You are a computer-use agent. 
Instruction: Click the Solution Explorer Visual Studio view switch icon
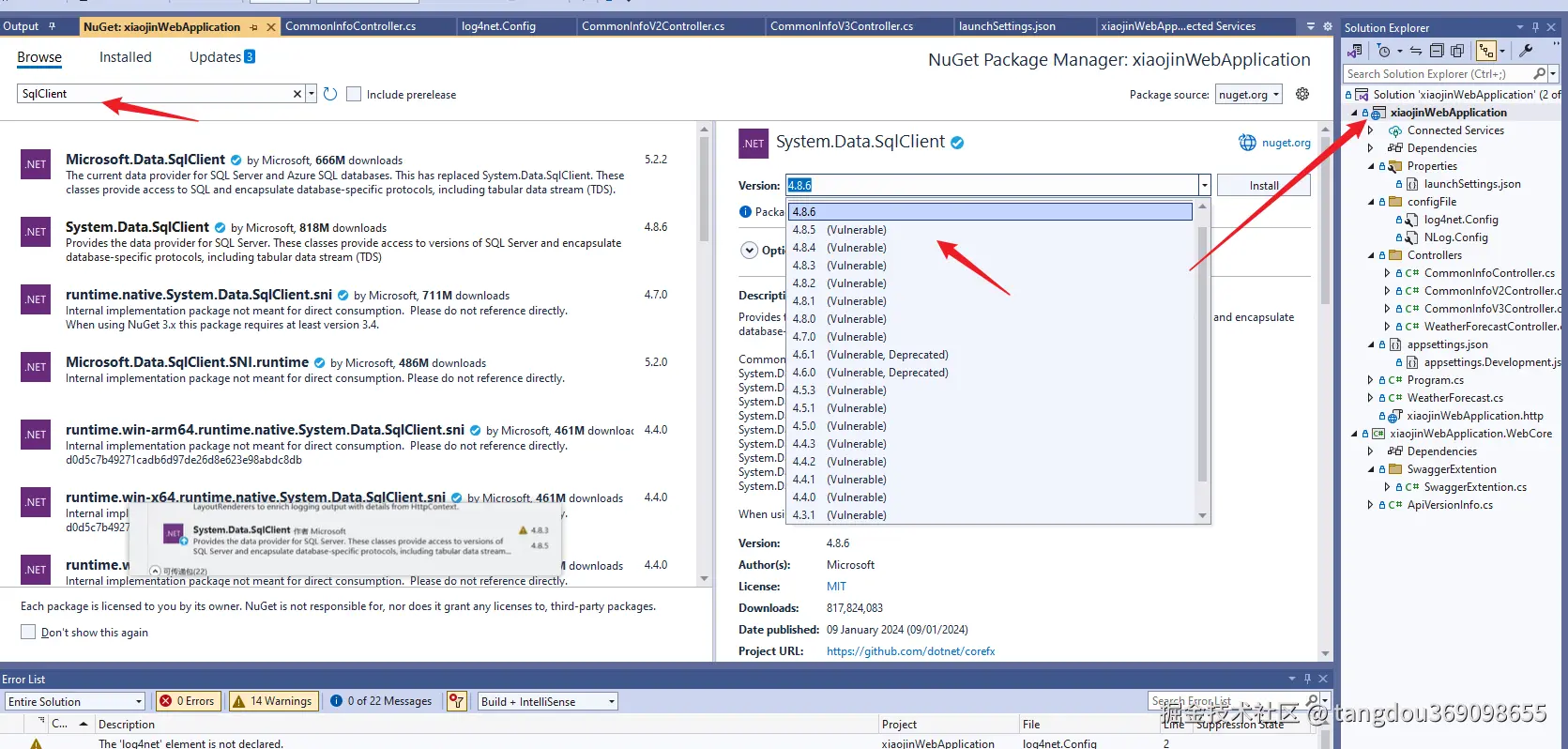click(1355, 51)
